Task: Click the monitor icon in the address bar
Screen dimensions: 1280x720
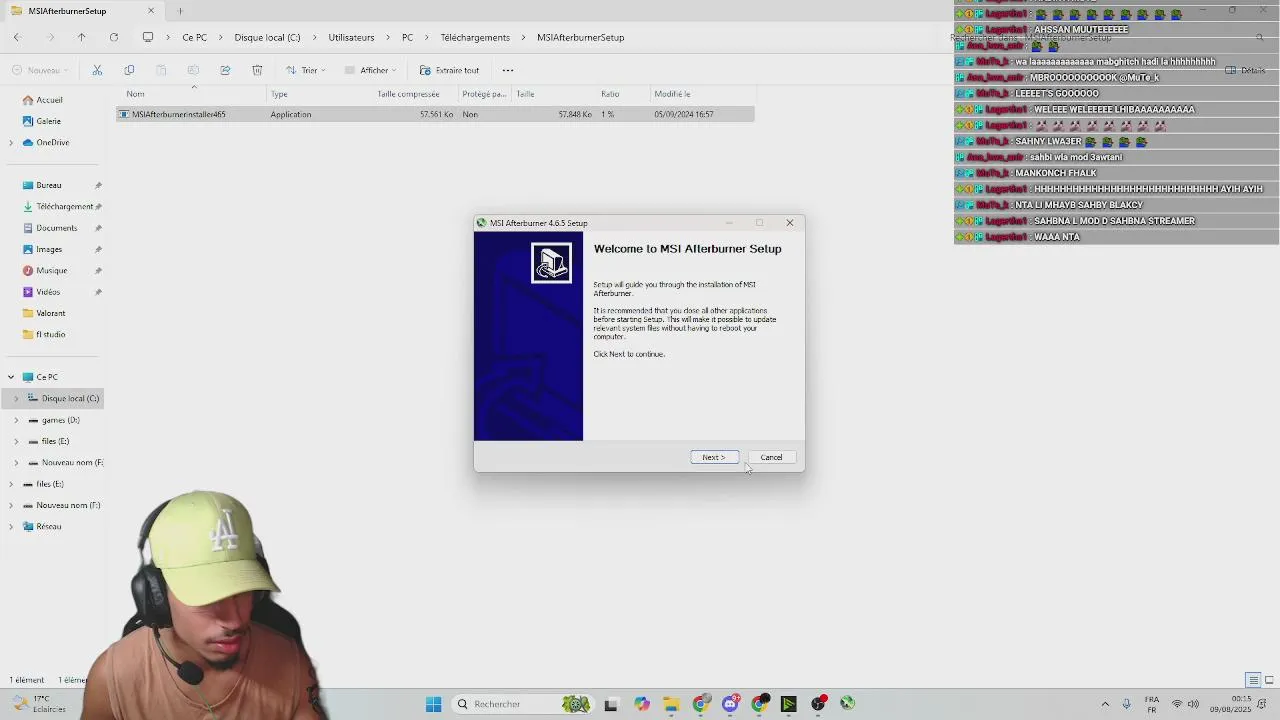Action: click(x=148, y=37)
